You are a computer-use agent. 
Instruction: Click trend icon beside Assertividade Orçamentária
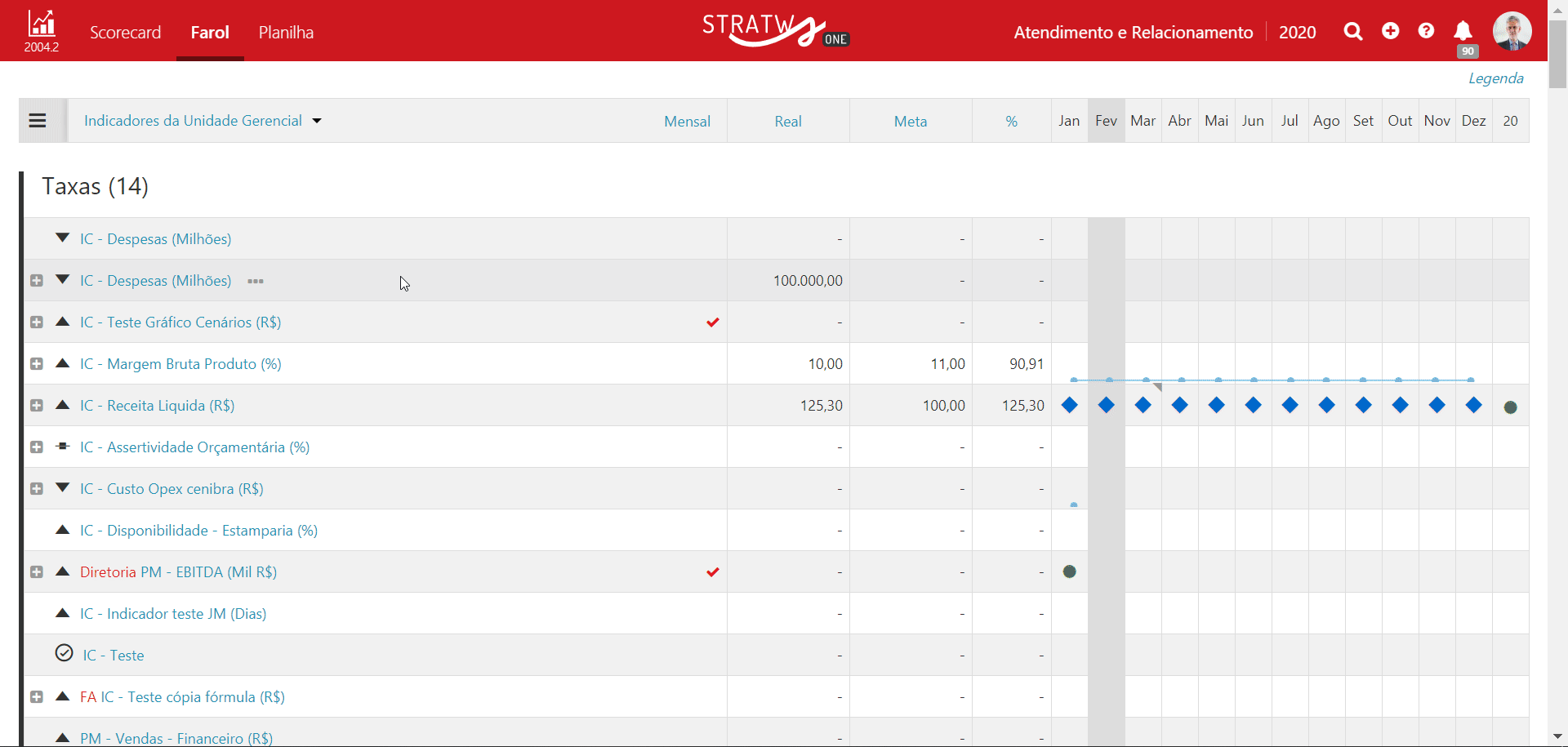point(63,446)
